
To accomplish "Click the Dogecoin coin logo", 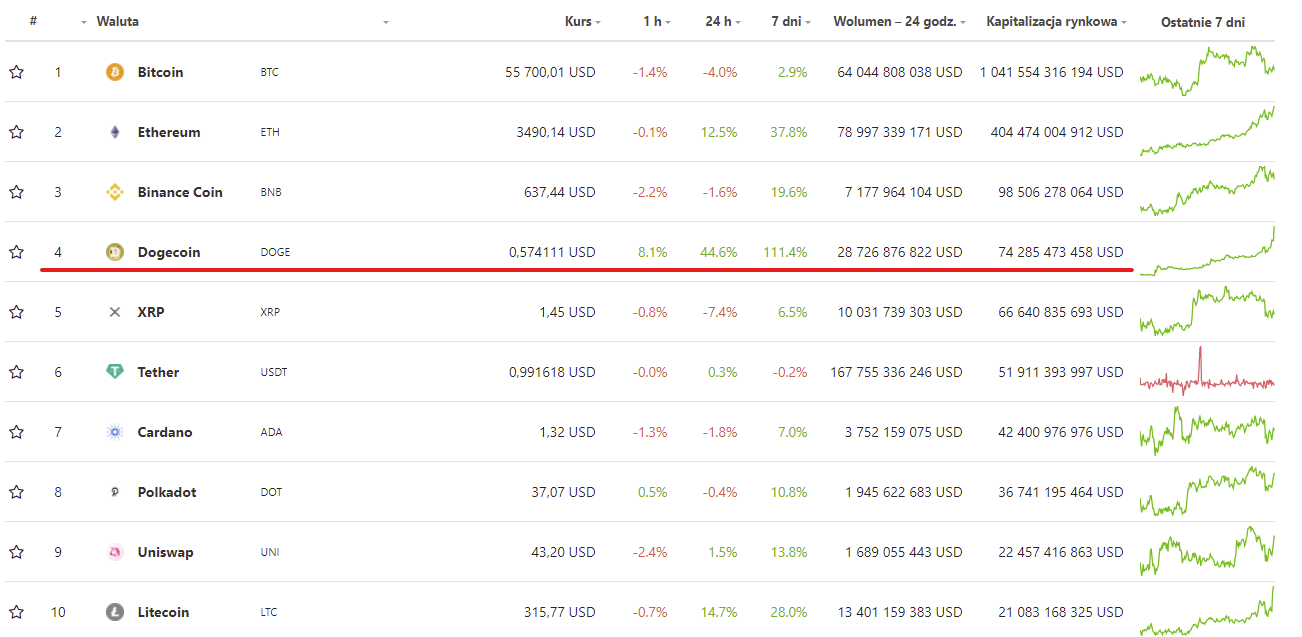I will click(115, 252).
